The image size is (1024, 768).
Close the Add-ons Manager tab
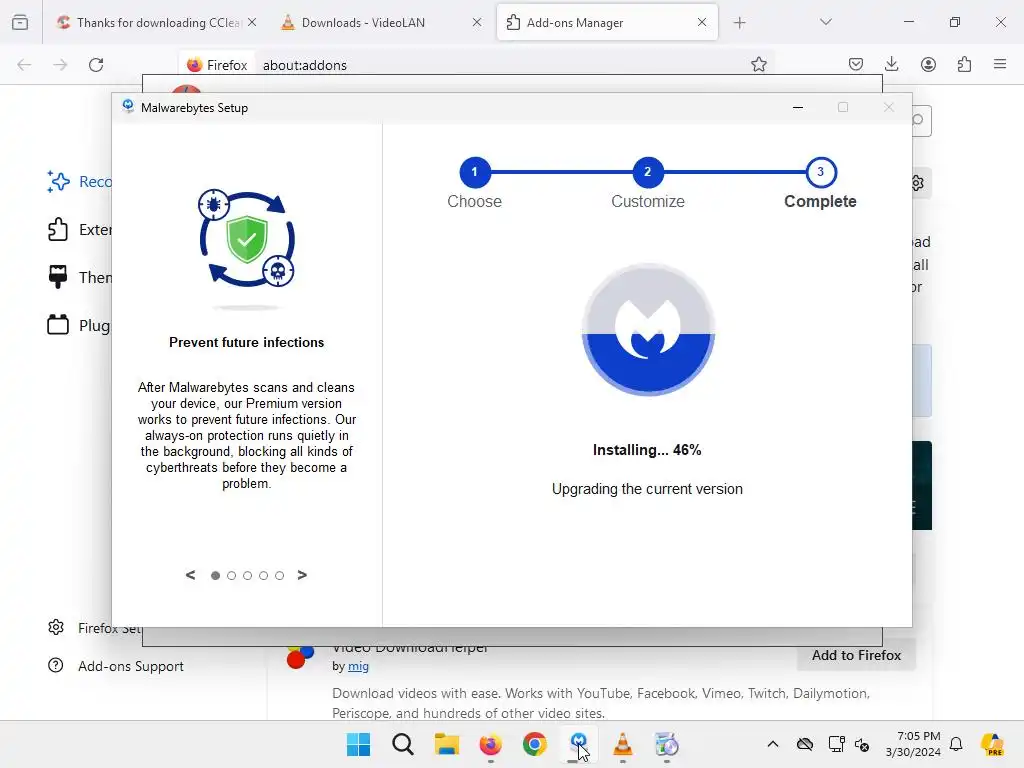pyautogui.click(x=702, y=23)
